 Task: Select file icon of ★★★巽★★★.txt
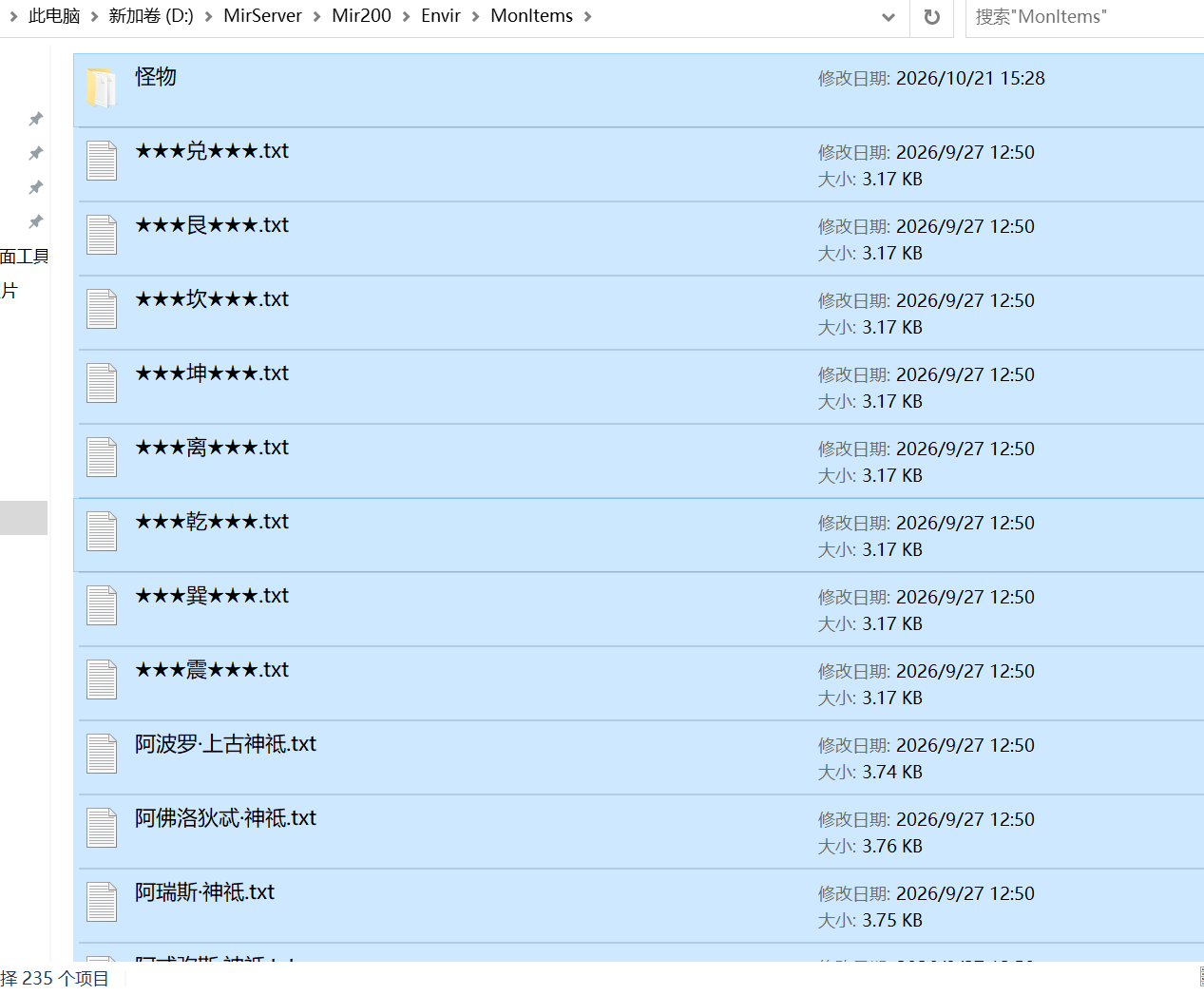tap(102, 606)
